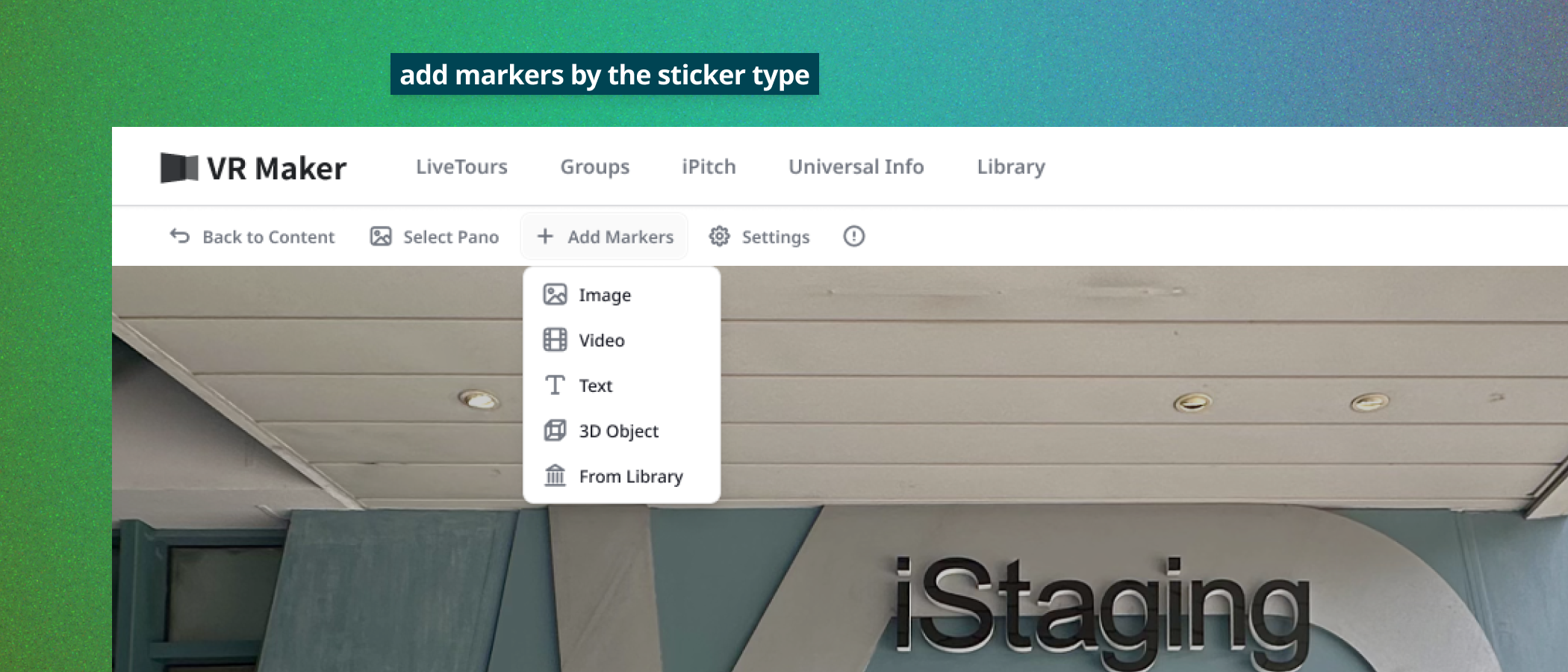Open the Settings label in toolbar
The image size is (1568, 672).
pos(776,237)
